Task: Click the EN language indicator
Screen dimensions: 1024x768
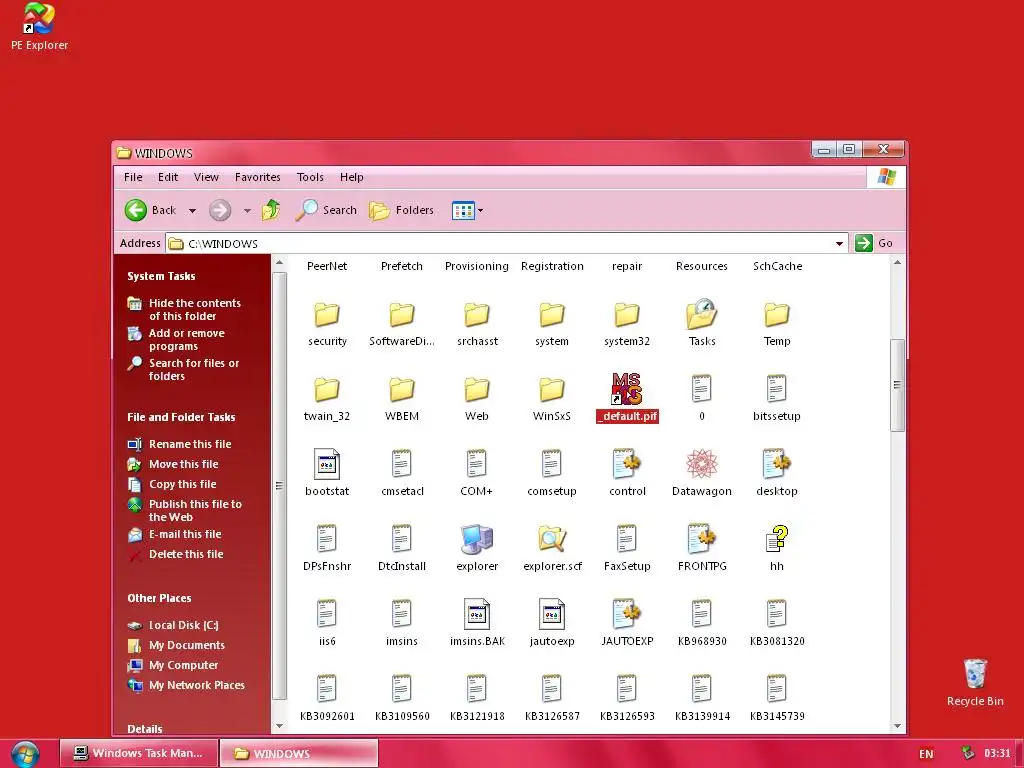Action: click(926, 754)
